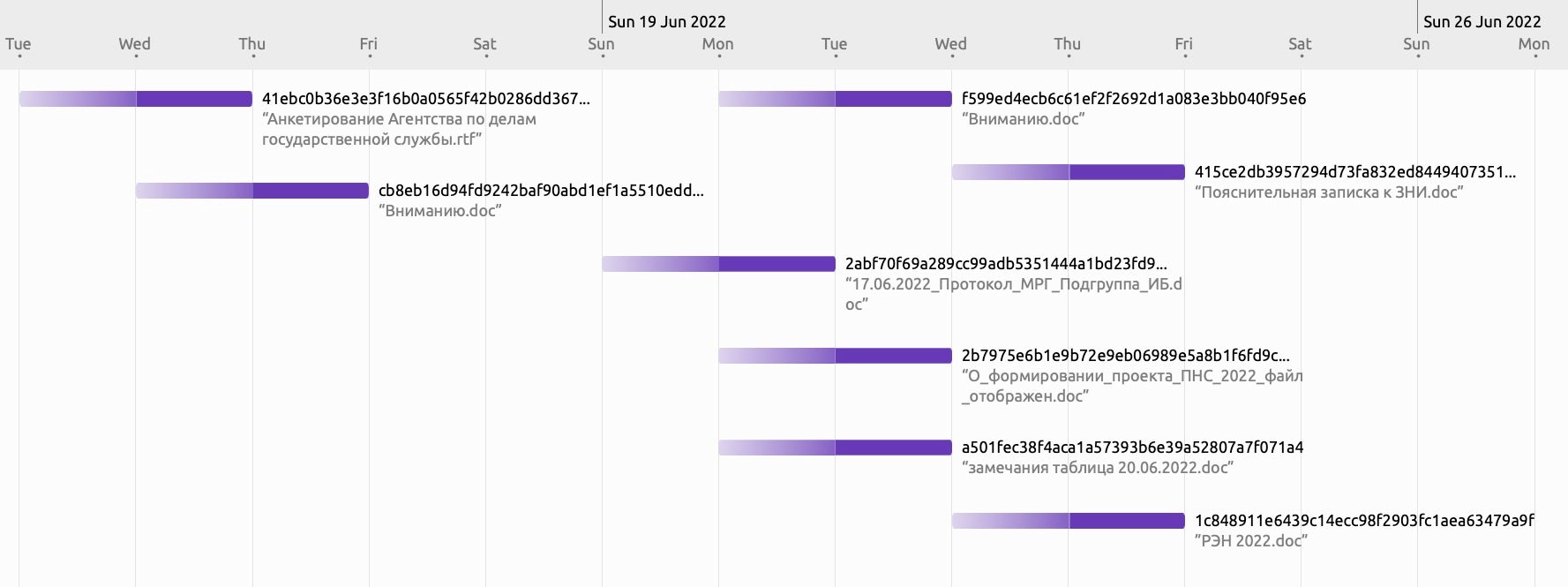The image size is (1568, 587).
Task: Click the "Sun 26 Jun 2022" date header
Action: [x=1482, y=22]
